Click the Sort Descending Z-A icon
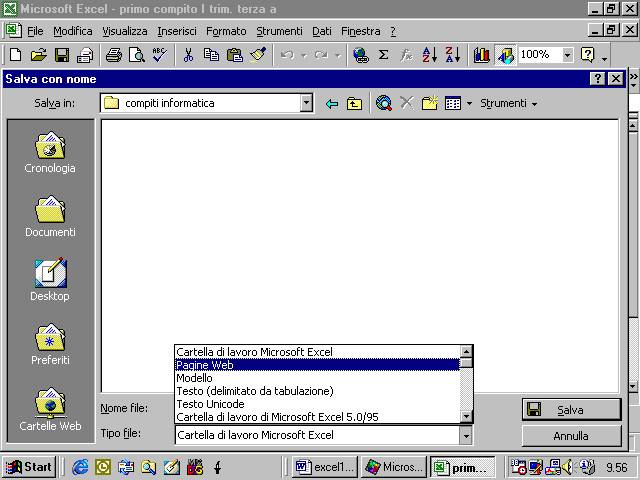 click(453, 55)
